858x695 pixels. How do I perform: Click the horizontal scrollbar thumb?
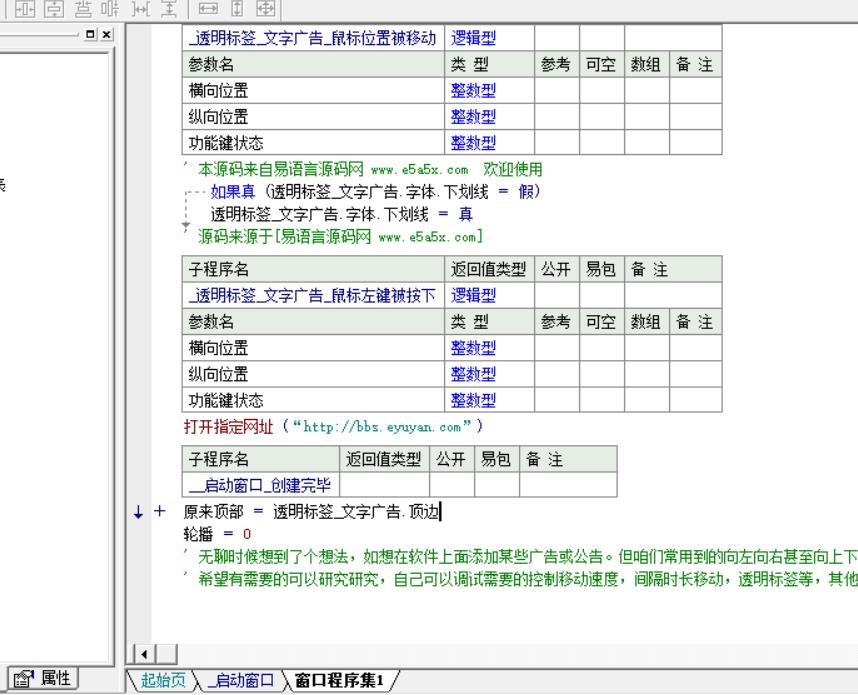167,654
